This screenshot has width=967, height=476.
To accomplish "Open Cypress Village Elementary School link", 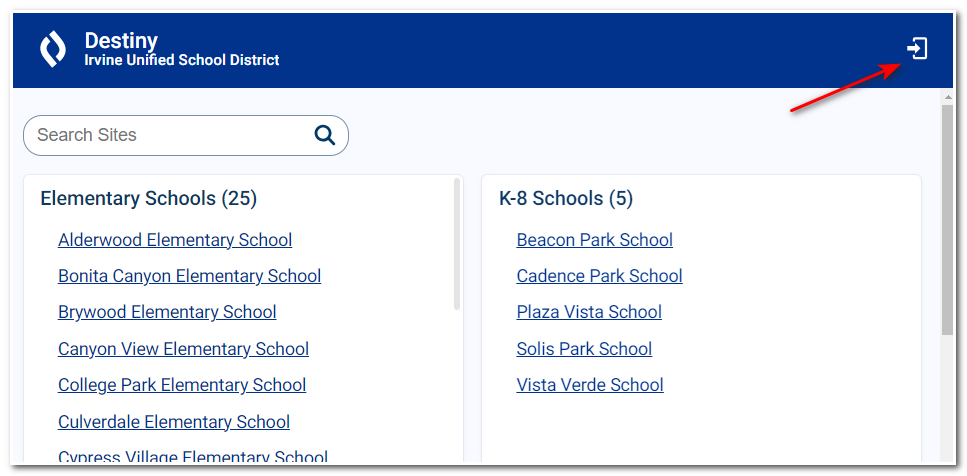I will tap(193, 456).
